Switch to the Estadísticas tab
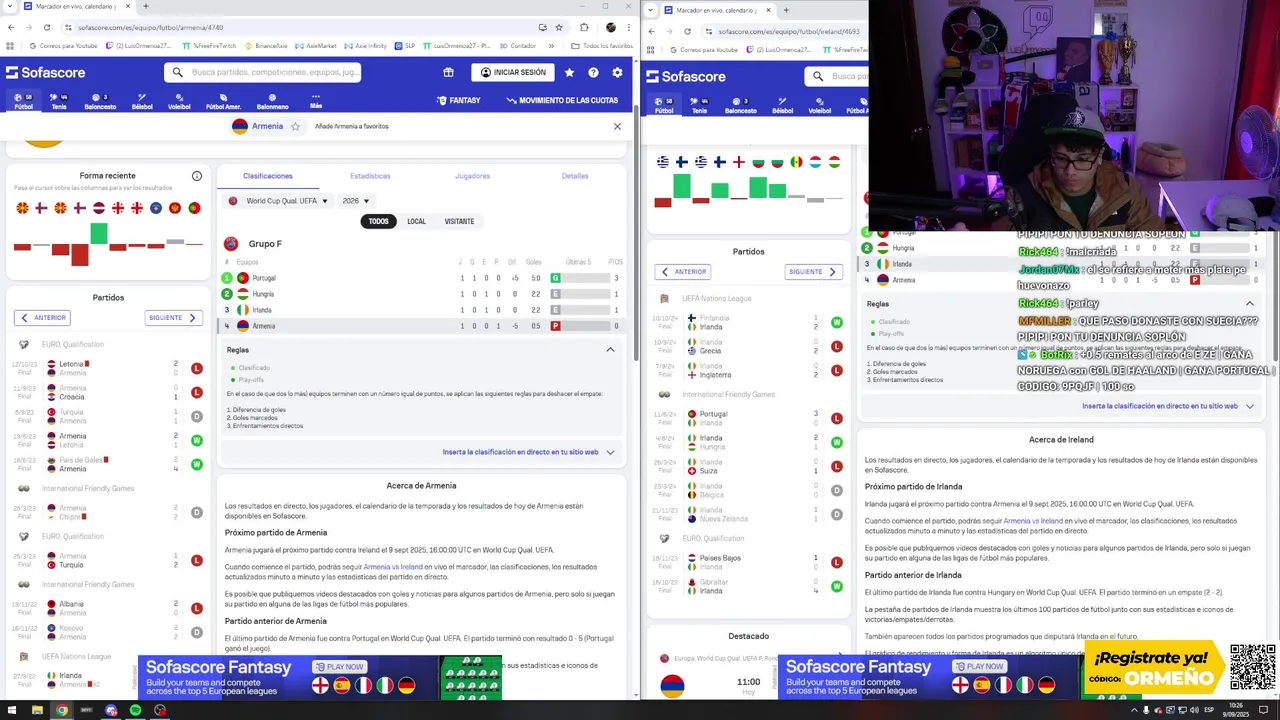1280x720 pixels. [370, 176]
